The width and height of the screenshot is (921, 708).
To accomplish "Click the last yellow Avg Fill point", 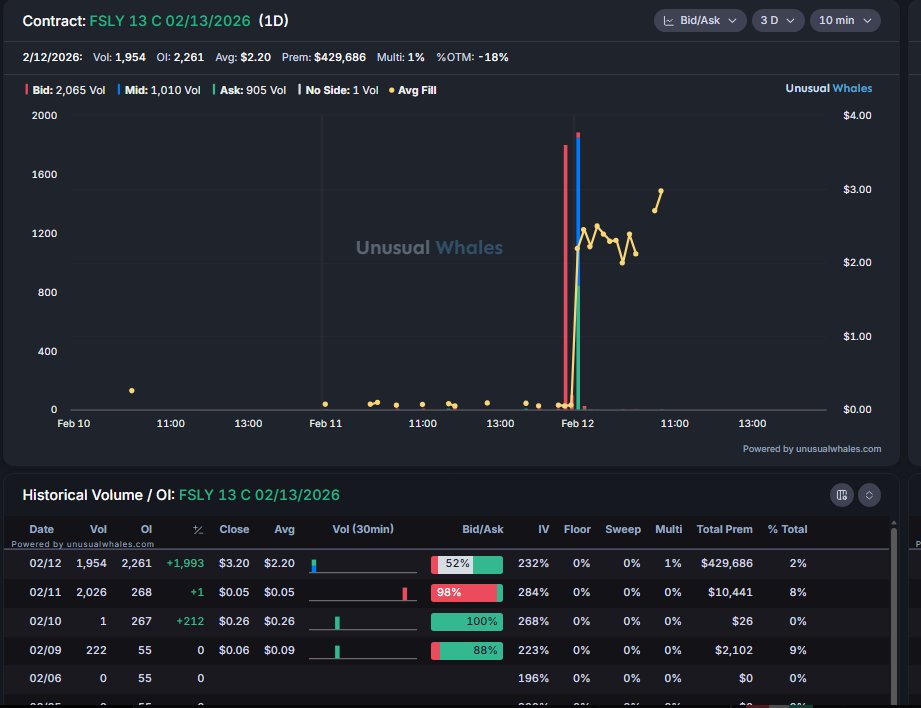I will (661, 191).
